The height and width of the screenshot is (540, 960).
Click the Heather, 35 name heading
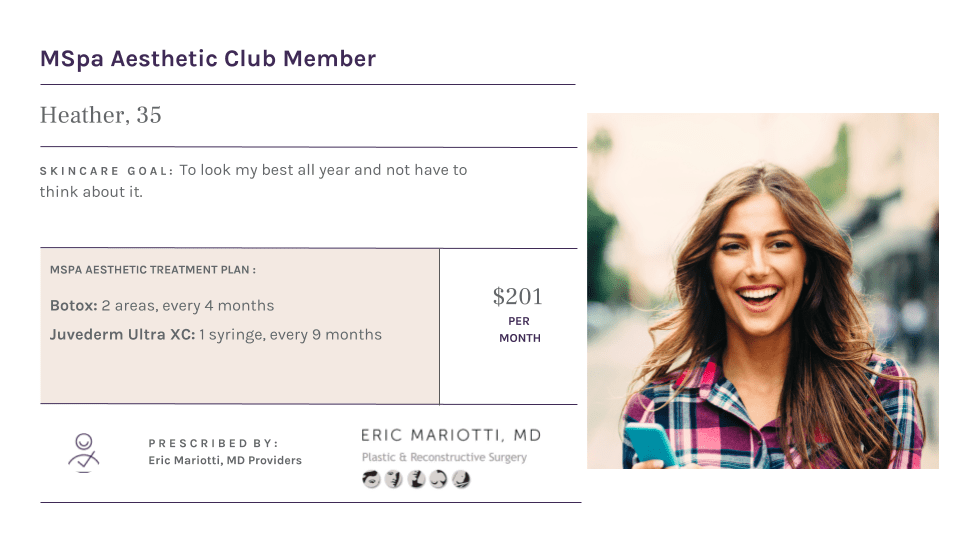pos(100,115)
